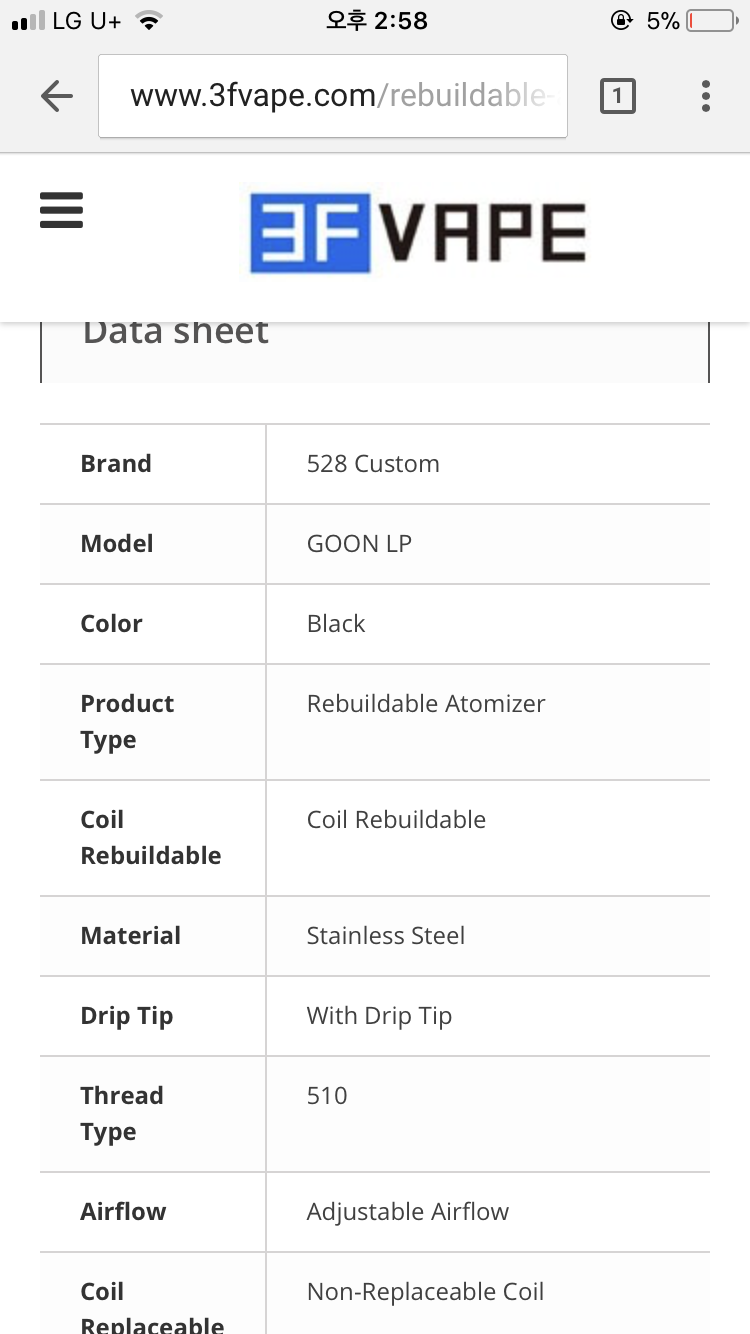Click the Rebuildable Atomizer product type

coord(426,704)
